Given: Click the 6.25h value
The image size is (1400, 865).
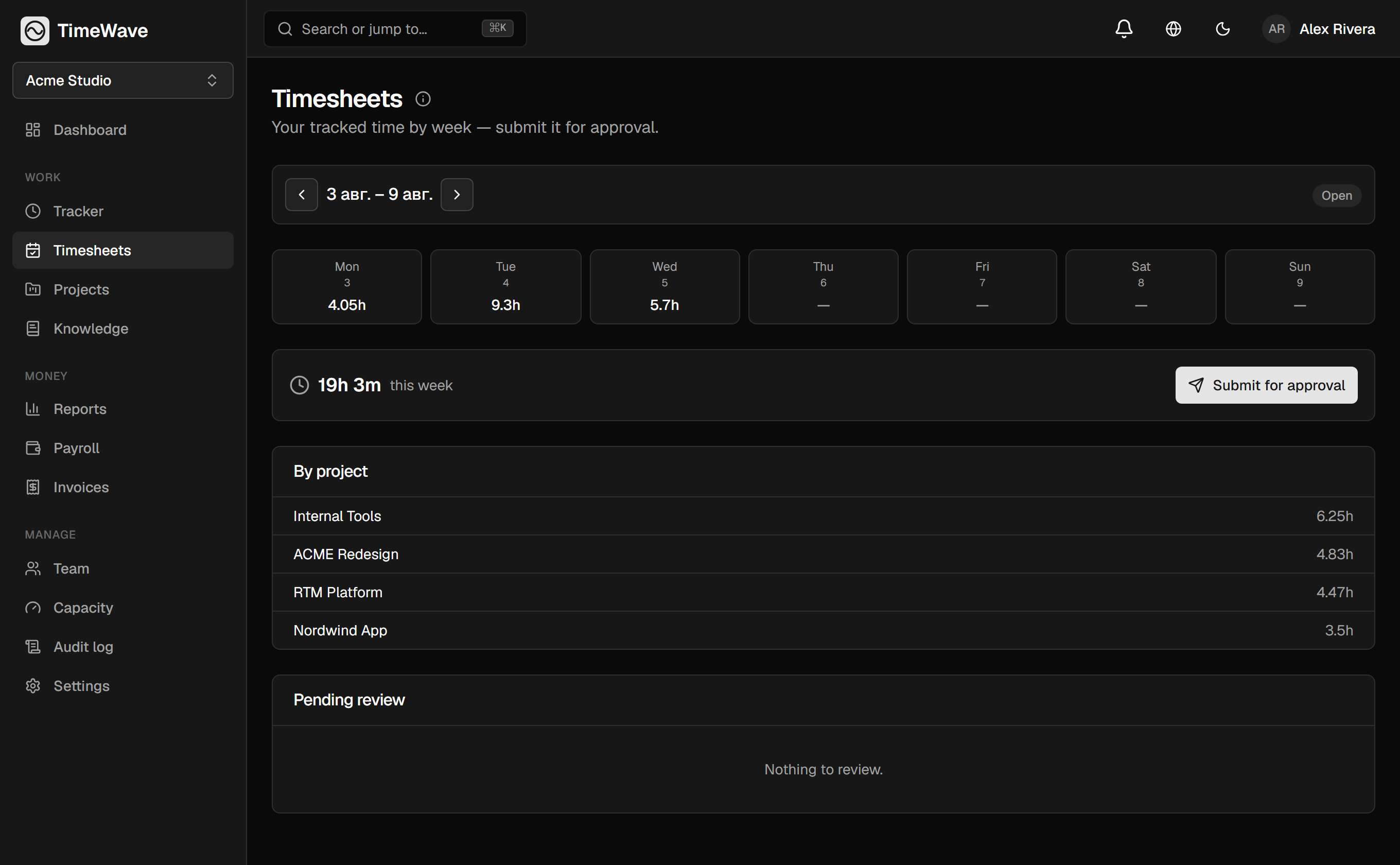Looking at the screenshot, I should [x=1334, y=516].
